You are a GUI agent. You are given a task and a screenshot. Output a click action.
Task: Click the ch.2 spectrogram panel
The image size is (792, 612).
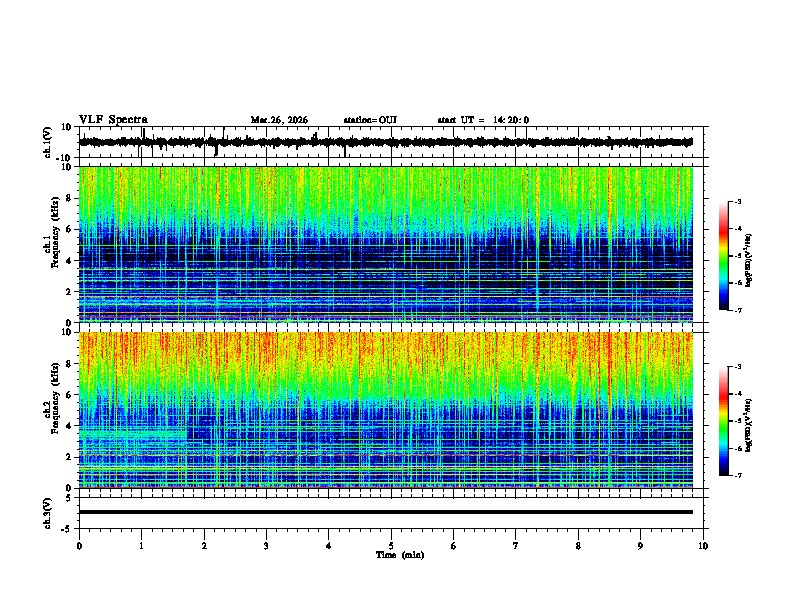click(x=385, y=410)
